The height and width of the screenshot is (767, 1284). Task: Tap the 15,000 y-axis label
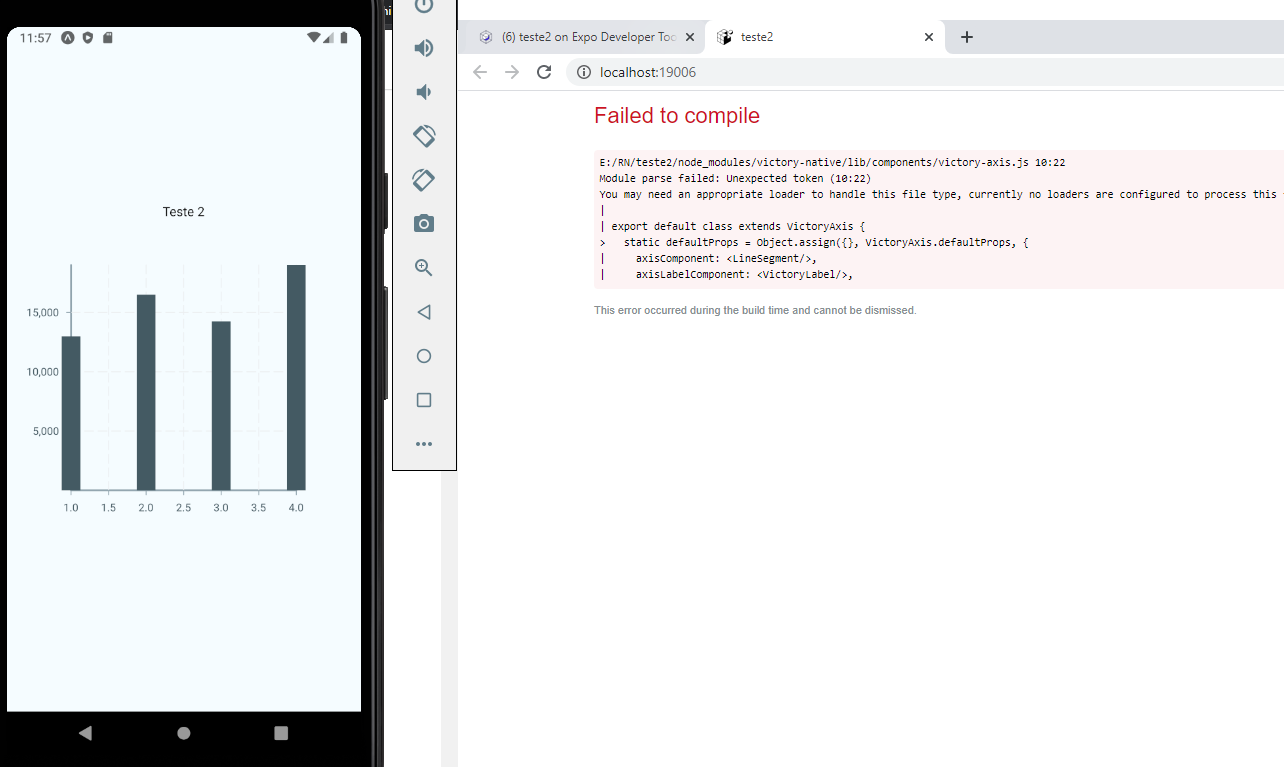click(x=43, y=313)
